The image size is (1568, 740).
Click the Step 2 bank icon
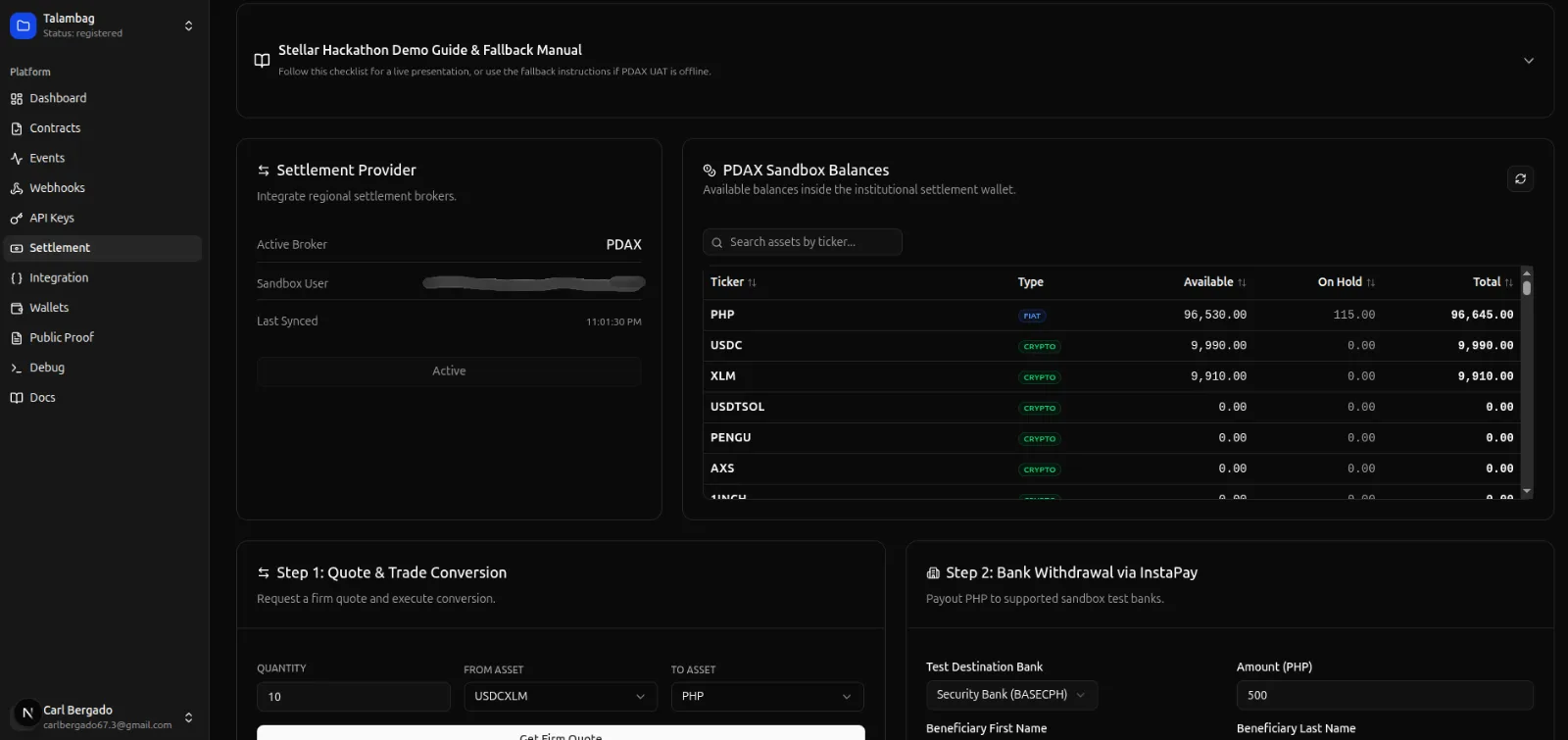click(933, 573)
